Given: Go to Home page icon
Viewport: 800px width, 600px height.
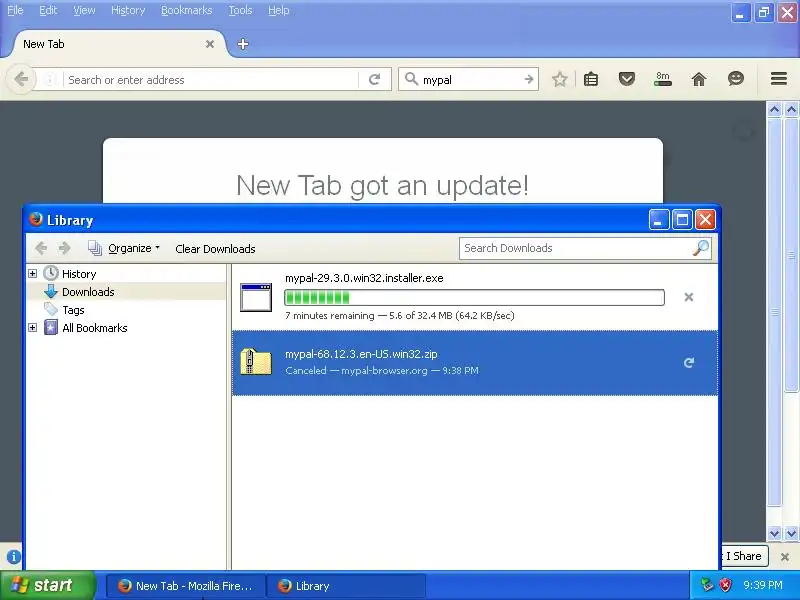Looking at the screenshot, I should pyautogui.click(x=699, y=79).
